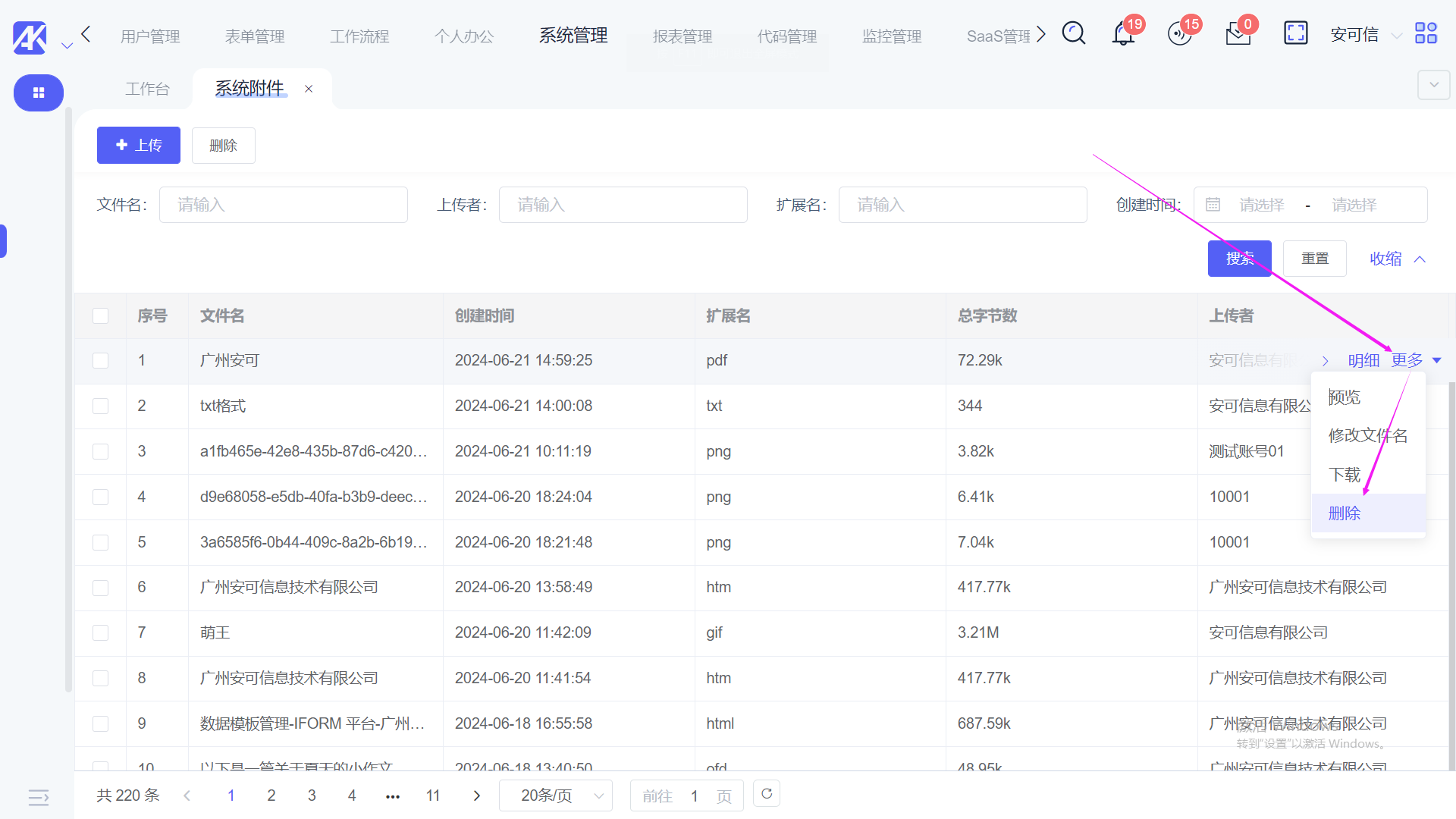Select checkbox for row 2 txt格式
This screenshot has height=819, width=1456.
tap(100, 406)
